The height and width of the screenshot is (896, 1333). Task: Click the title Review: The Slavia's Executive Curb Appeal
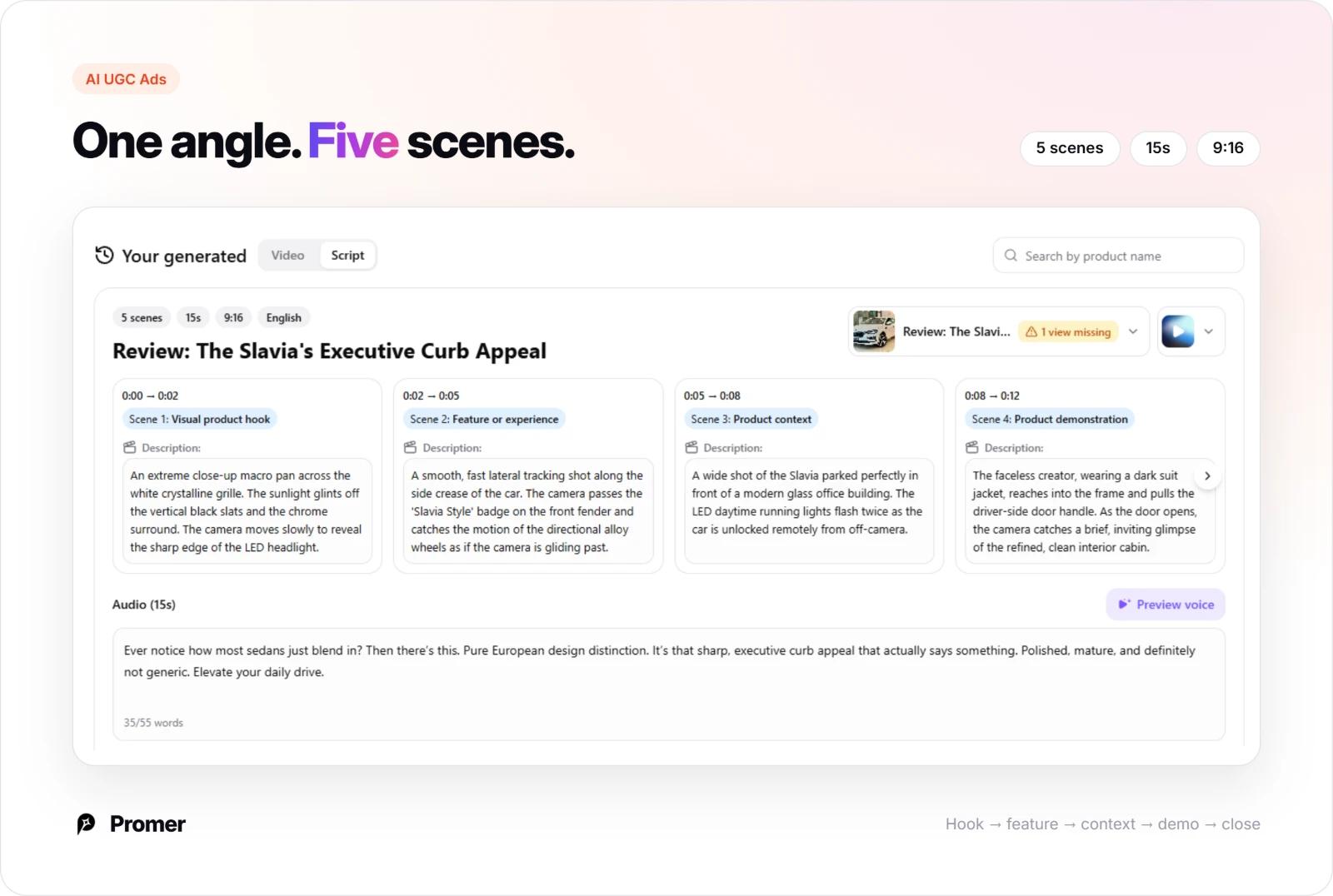[x=329, y=351]
